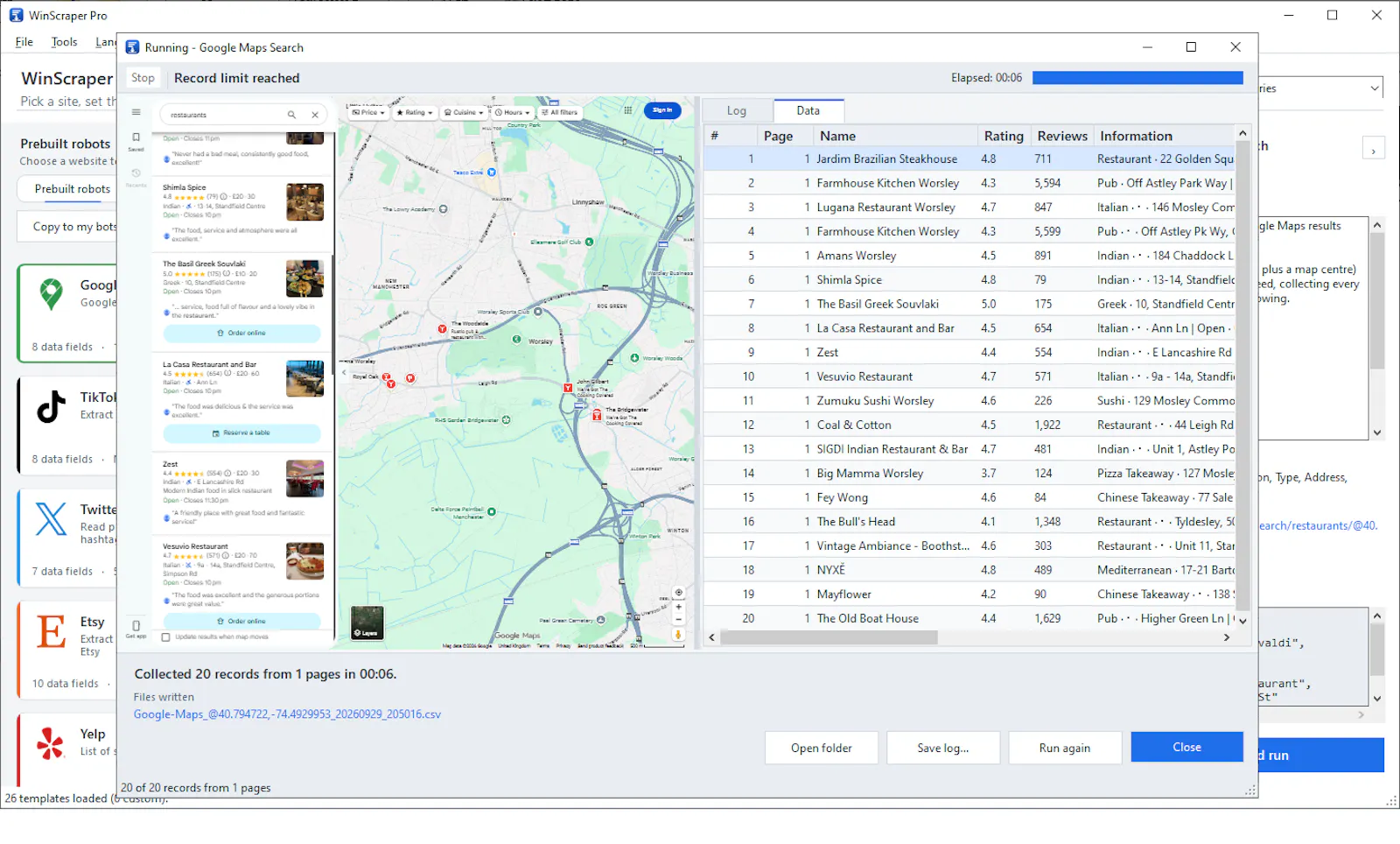Open the Tools menu
Screen dimensions: 1400x844
[x=64, y=42]
